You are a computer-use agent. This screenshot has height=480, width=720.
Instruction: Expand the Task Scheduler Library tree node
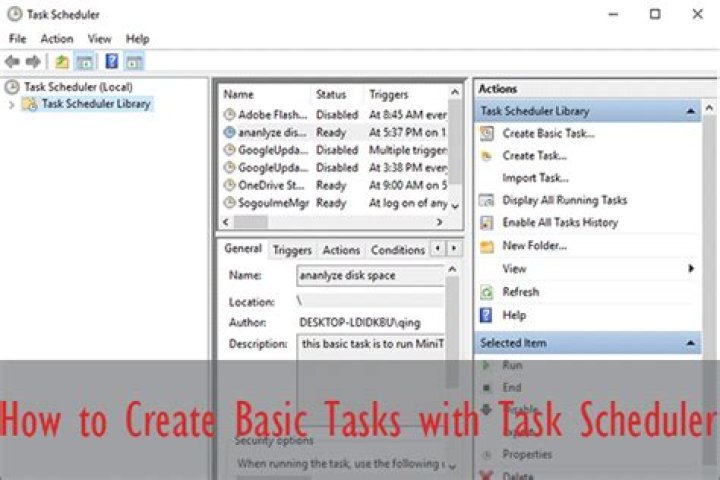pyautogui.click(x=12, y=105)
